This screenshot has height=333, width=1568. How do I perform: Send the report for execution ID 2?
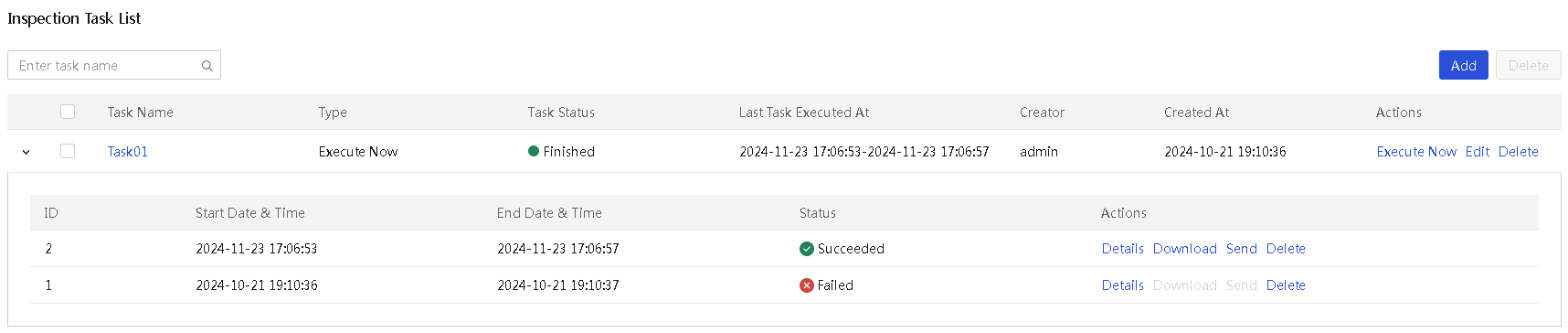click(x=1241, y=249)
